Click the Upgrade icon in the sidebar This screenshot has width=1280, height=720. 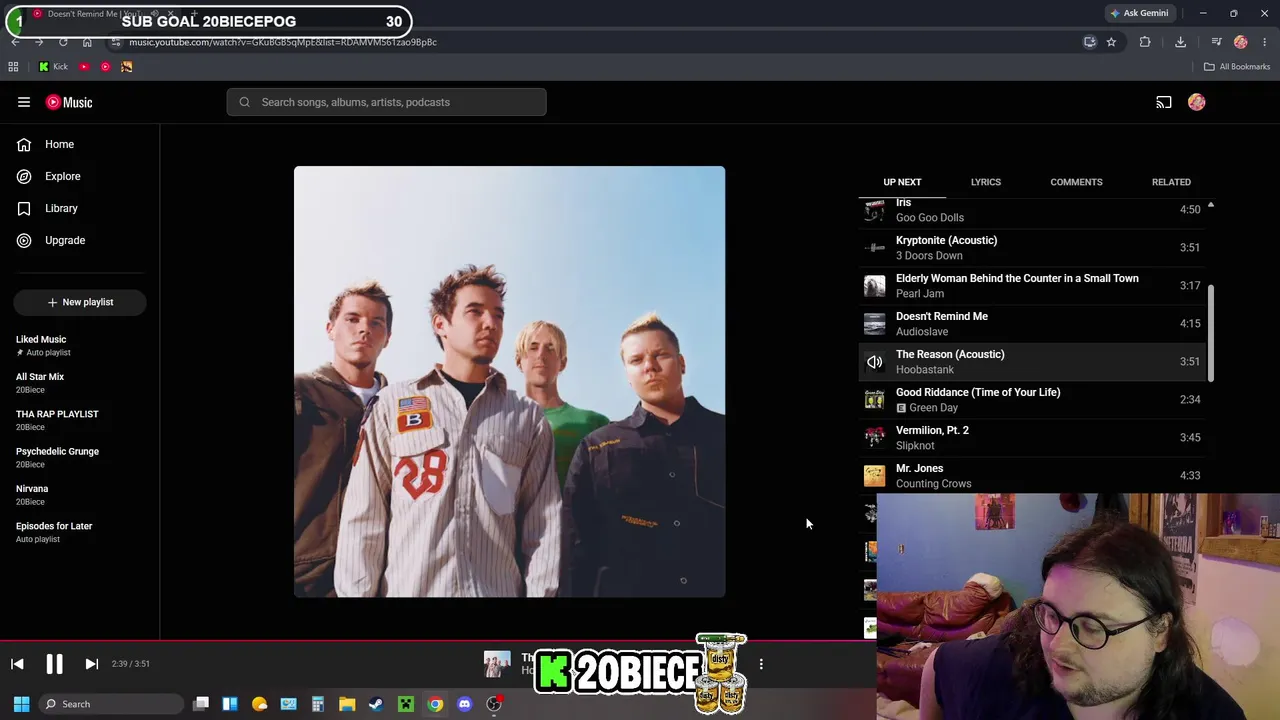click(24, 240)
